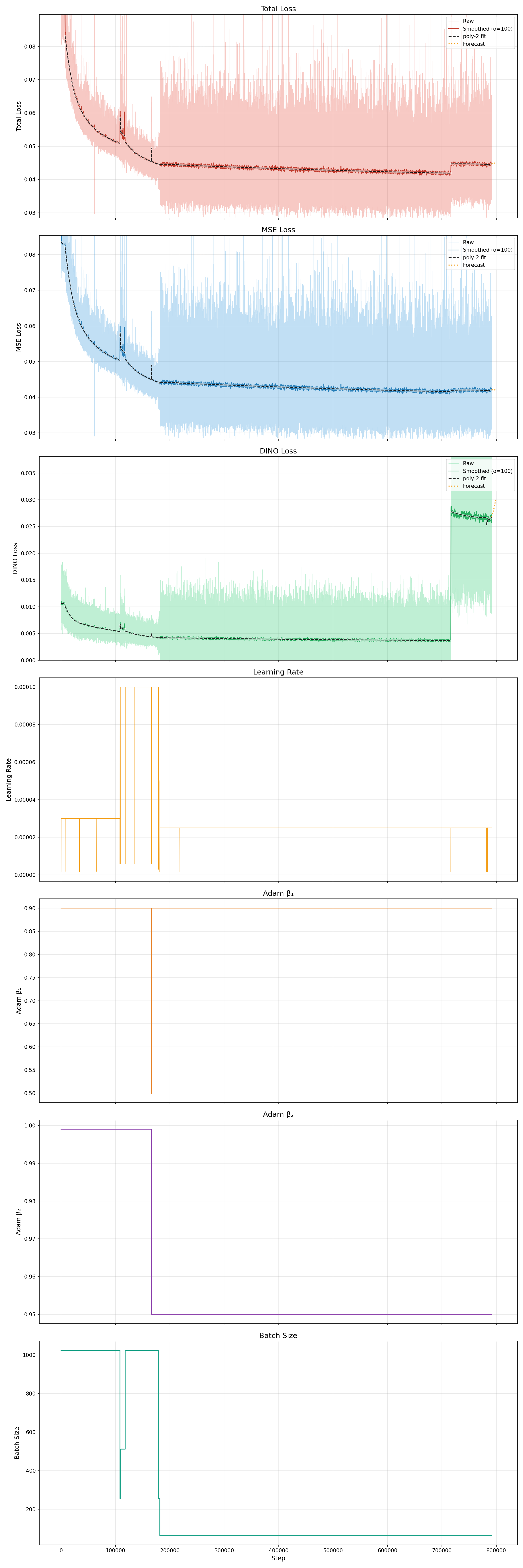The width and height of the screenshot is (523, 1568).
Task: Click the Batch Size chart title
Action: 278,1336
